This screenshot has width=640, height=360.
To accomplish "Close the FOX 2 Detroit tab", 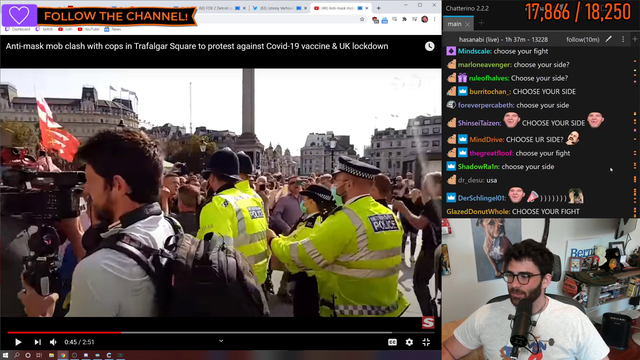I will click(244, 8).
